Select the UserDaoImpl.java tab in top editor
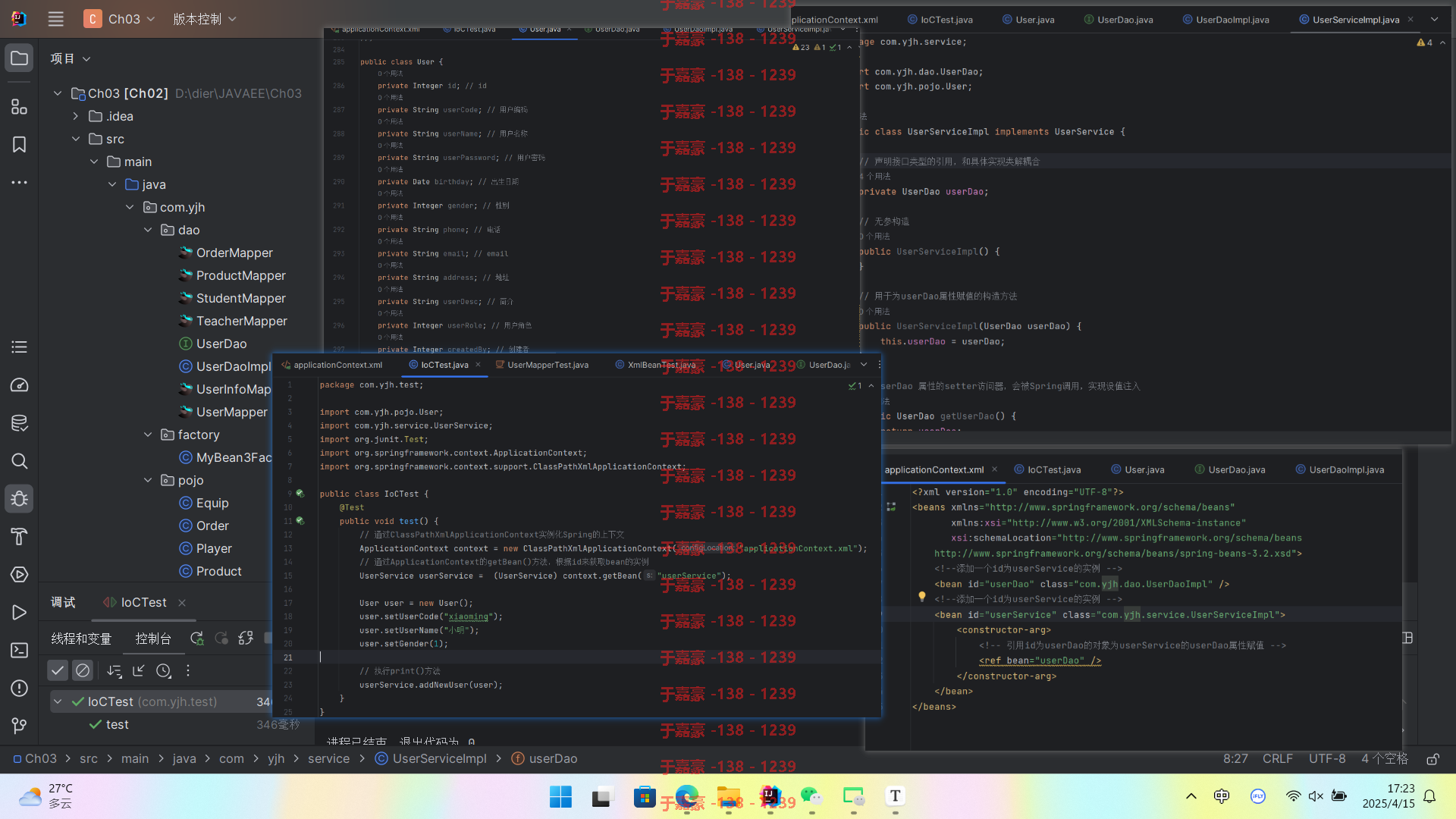Screen dimensions: 1456x819 (x=1225, y=20)
